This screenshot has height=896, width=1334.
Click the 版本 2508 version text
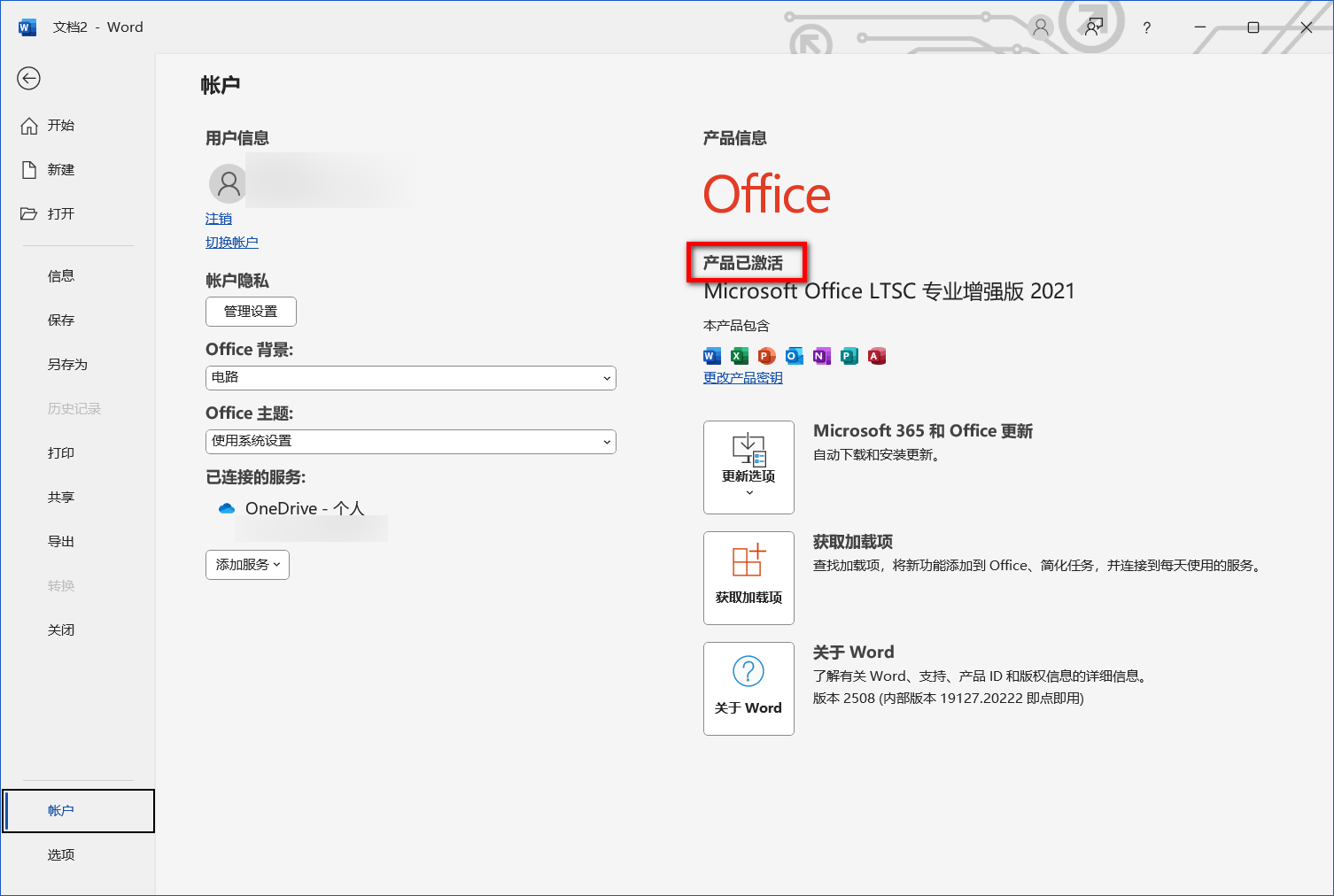pyautogui.click(x=949, y=699)
